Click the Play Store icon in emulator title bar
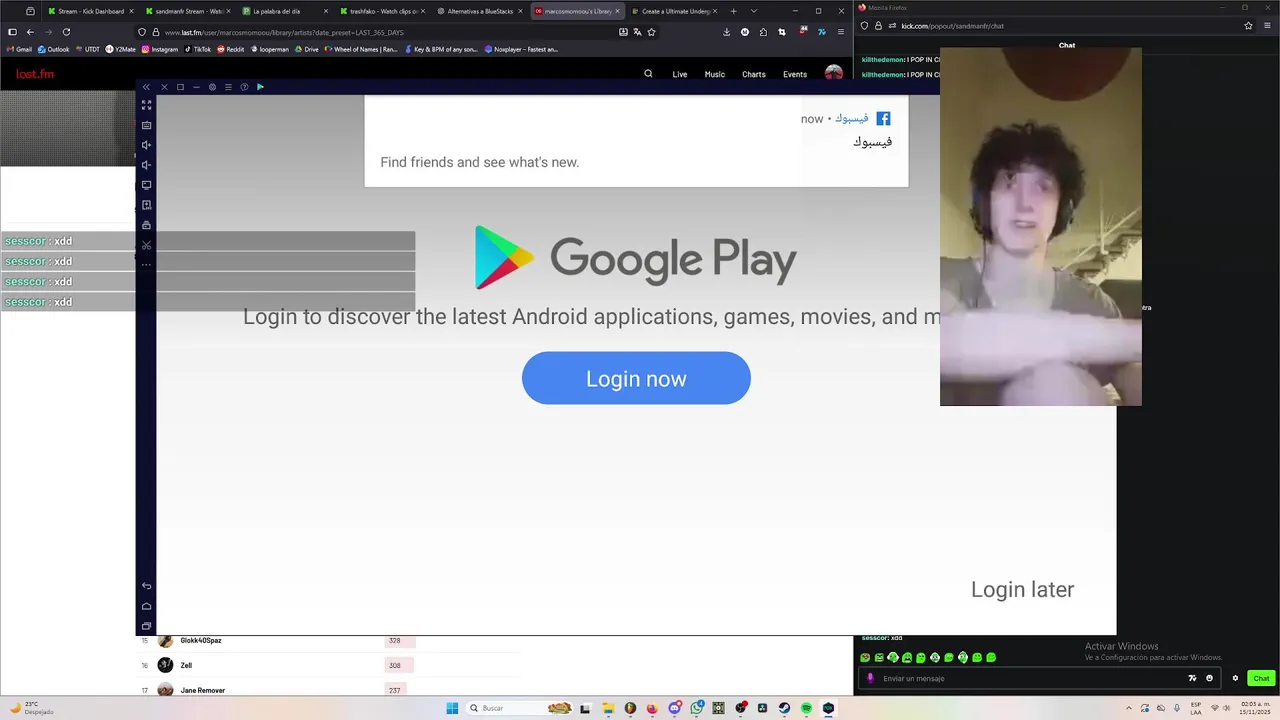This screenshot has height=720, width=1280. point(260,87)
